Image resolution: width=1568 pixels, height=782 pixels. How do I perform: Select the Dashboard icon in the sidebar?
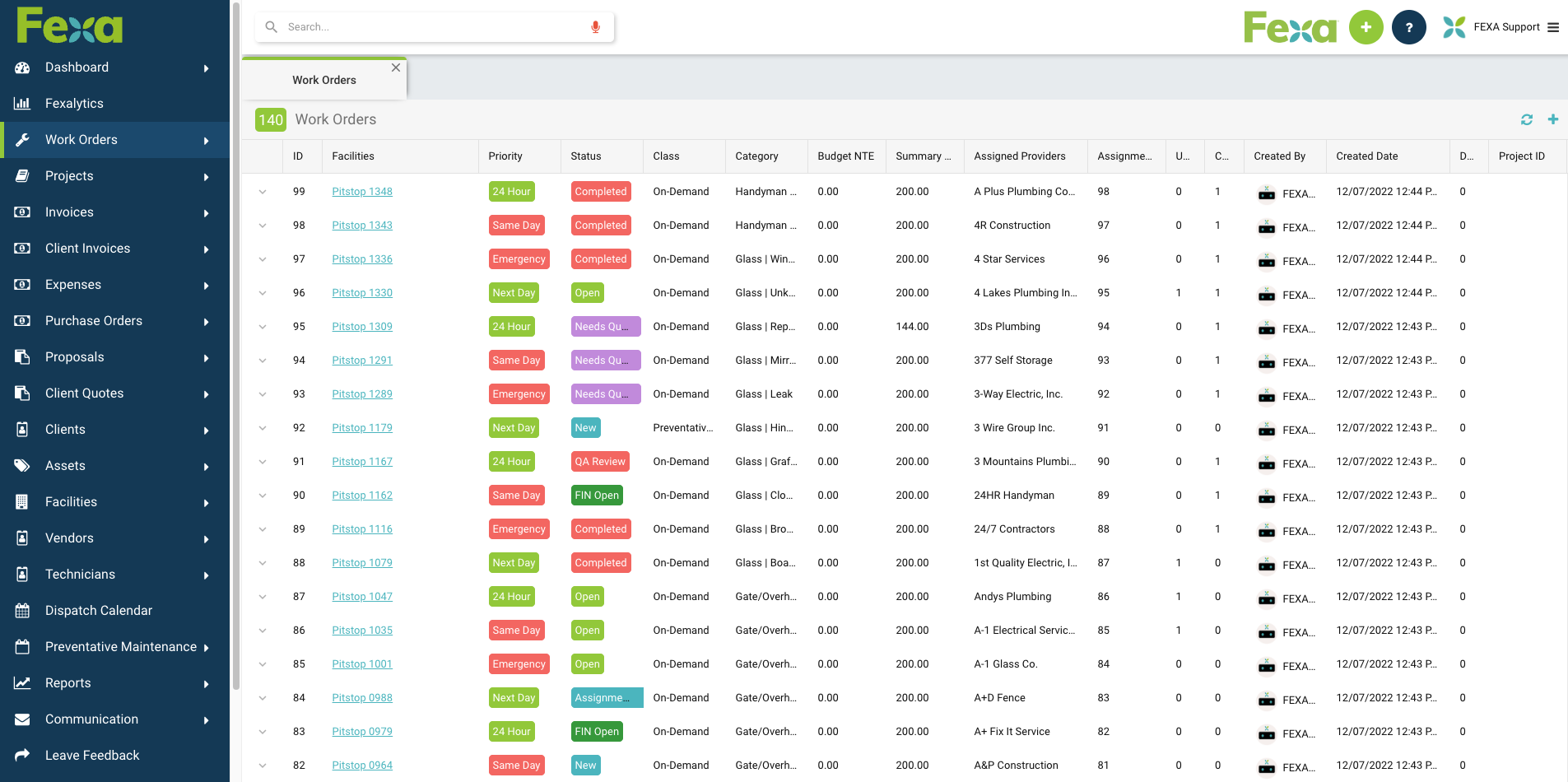[x=21, y=67]
